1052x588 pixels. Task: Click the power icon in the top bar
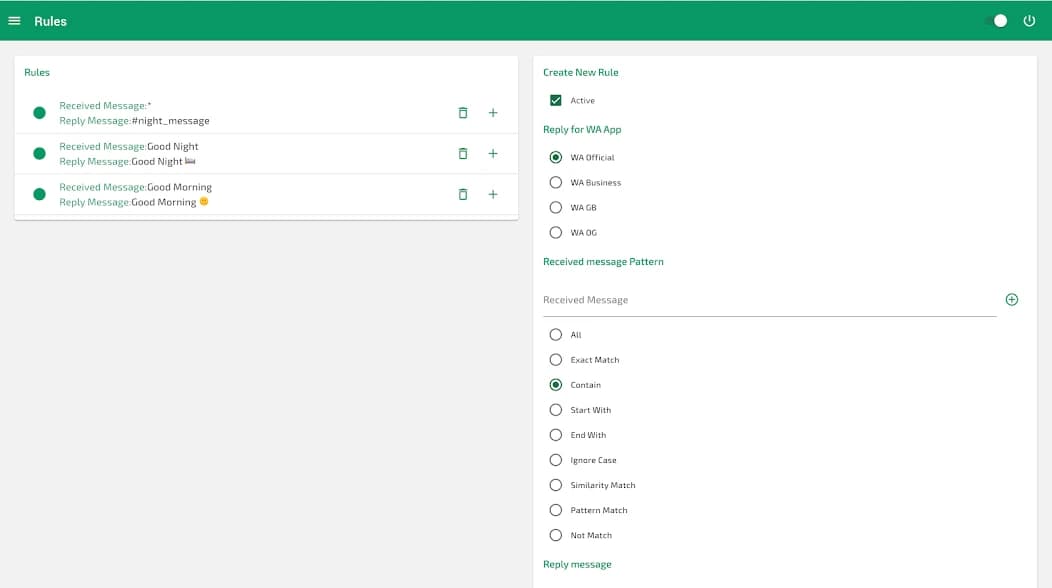(1029, 20)
